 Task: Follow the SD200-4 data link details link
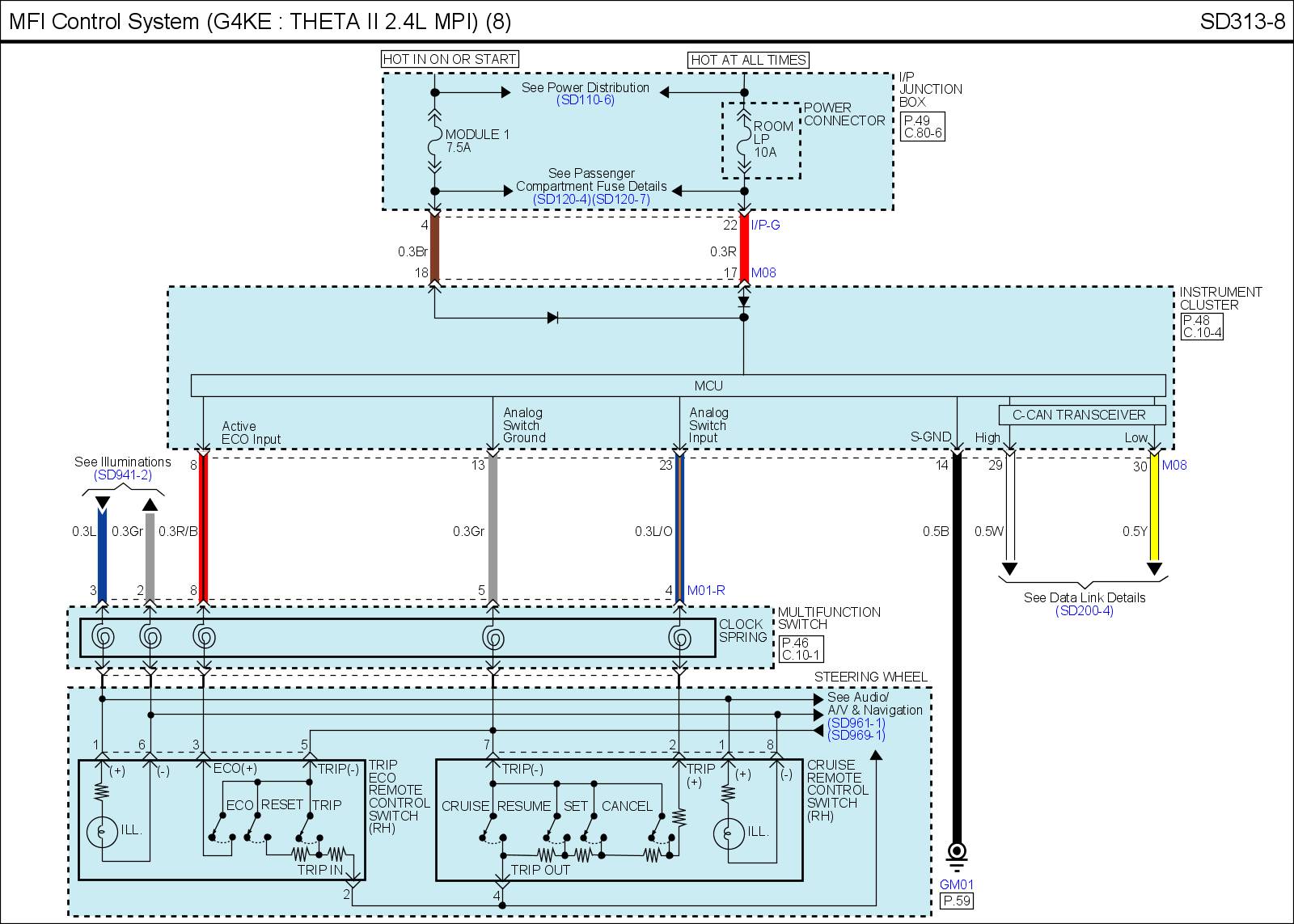point(1084,611)
